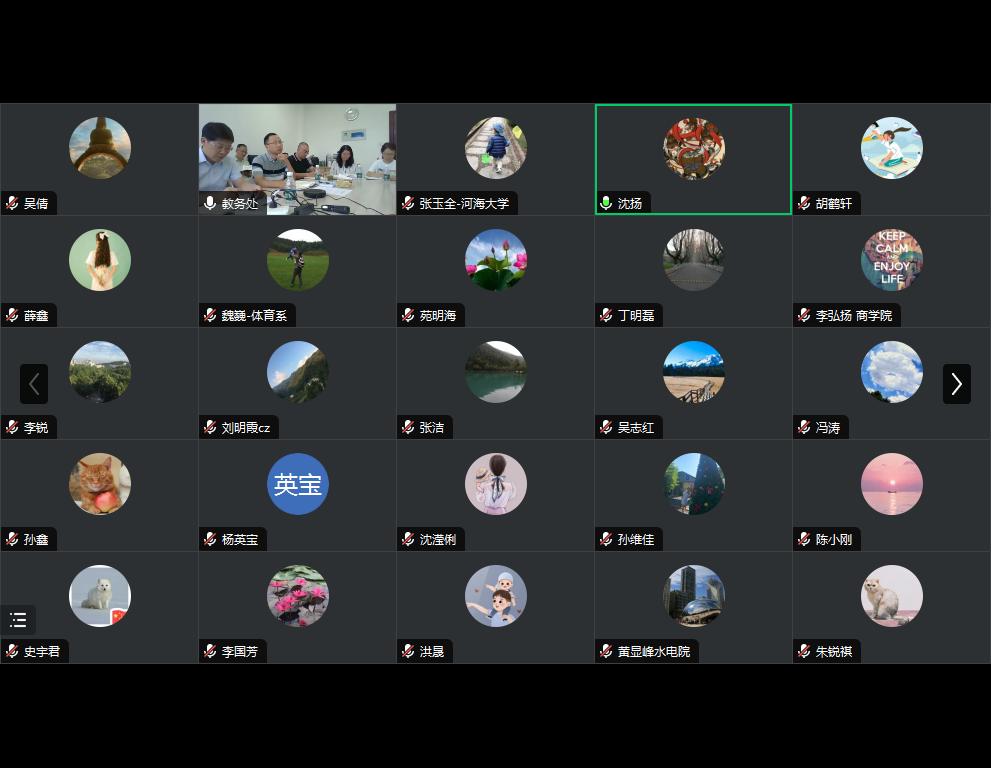Viewport: 991px width, 768px height.
Task: Click the white fox avatar of 史宇君
Action: pyautogui.click(x=100, y=596)
